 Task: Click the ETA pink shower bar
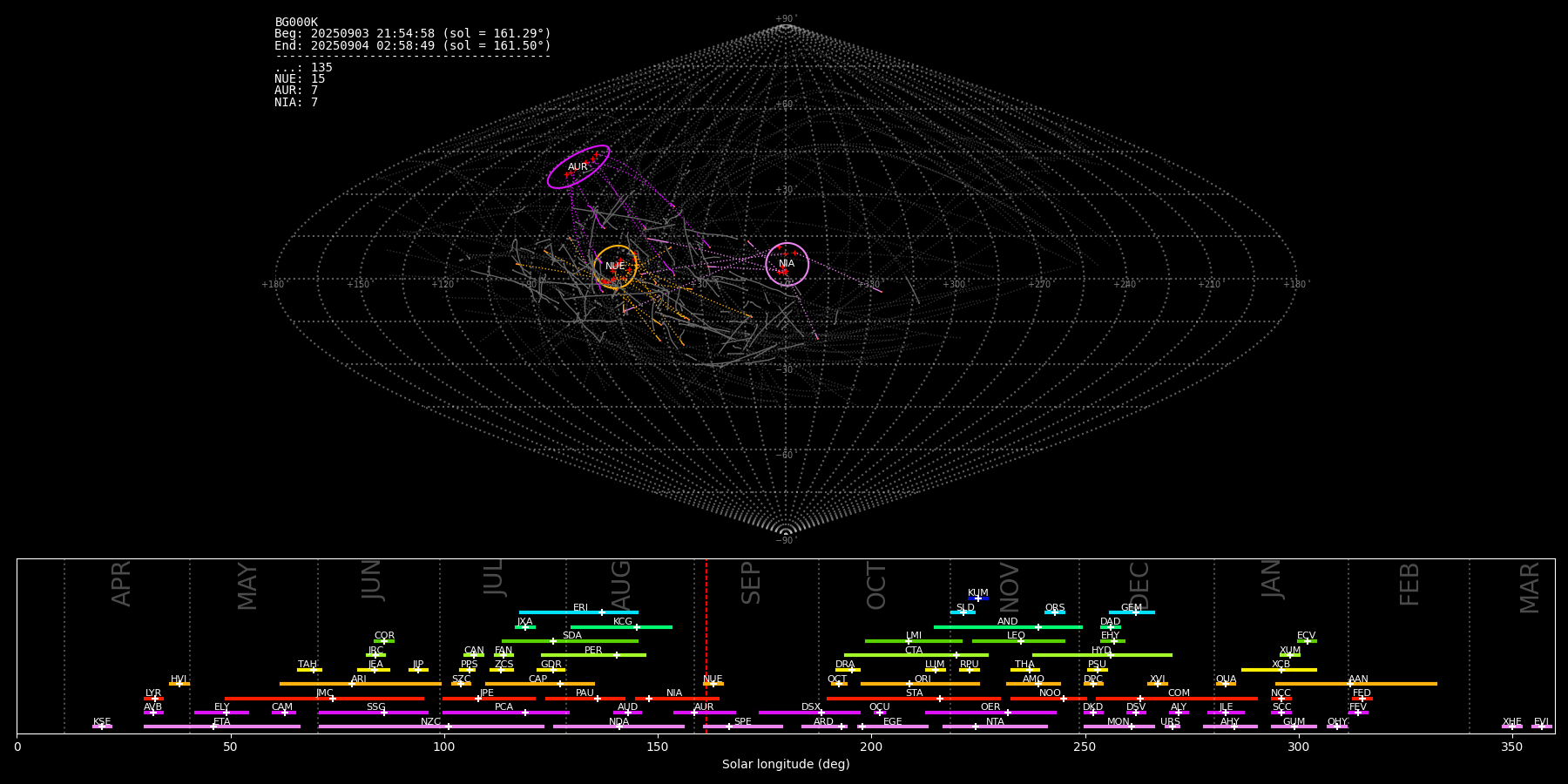(222, 727)
